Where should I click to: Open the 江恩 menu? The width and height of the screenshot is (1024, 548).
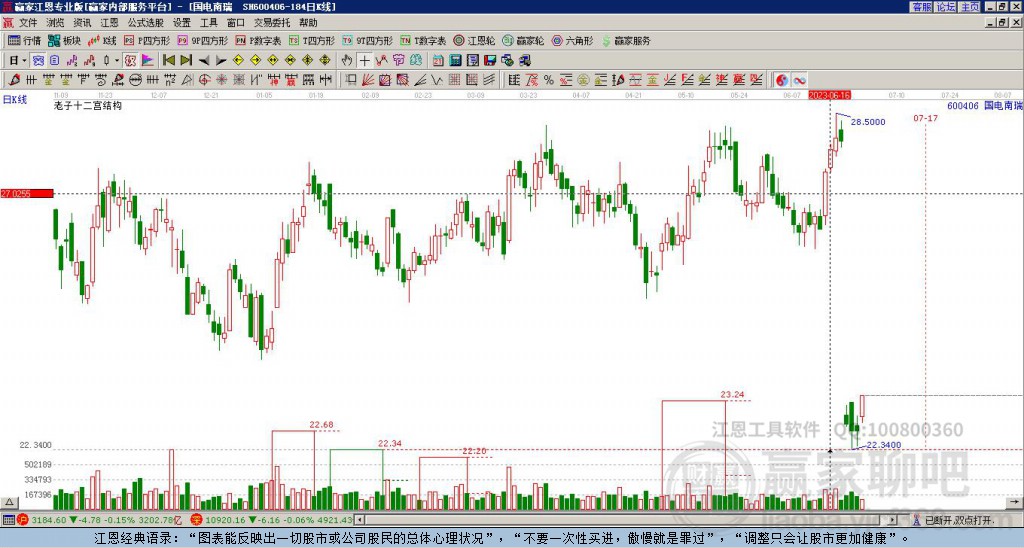[x=109, y=23]
